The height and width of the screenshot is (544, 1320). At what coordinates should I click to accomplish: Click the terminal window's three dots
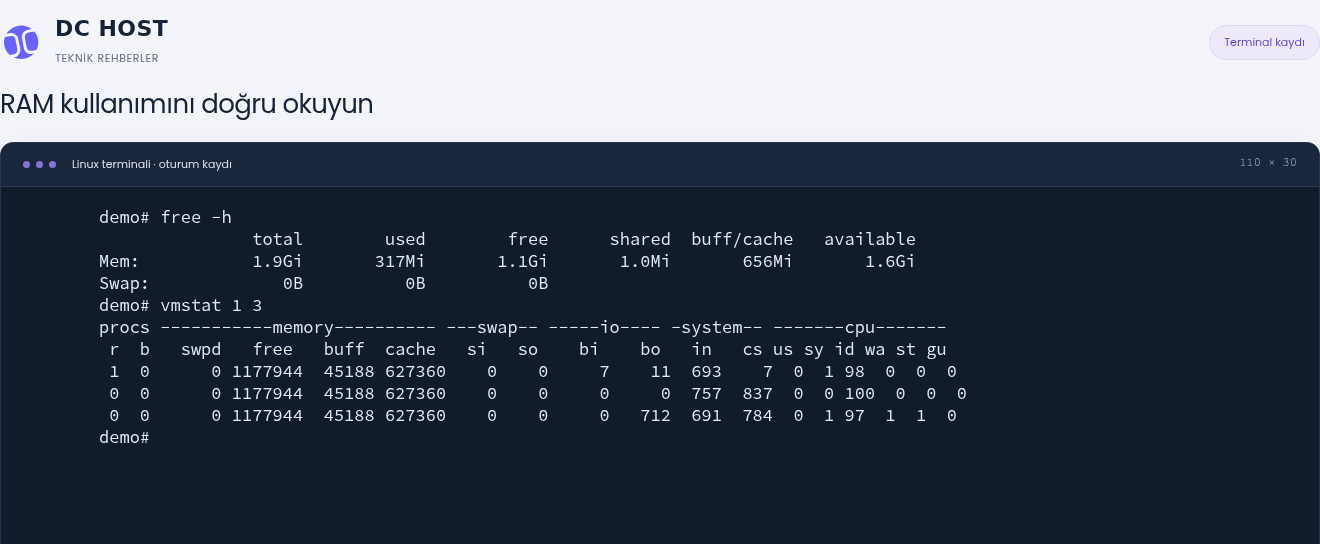(39, 164)
